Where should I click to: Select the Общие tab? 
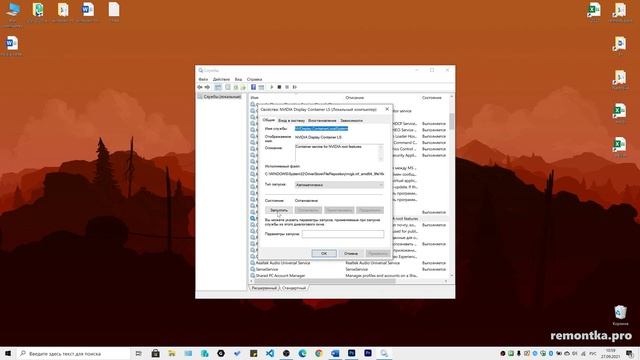pos(269,120)
